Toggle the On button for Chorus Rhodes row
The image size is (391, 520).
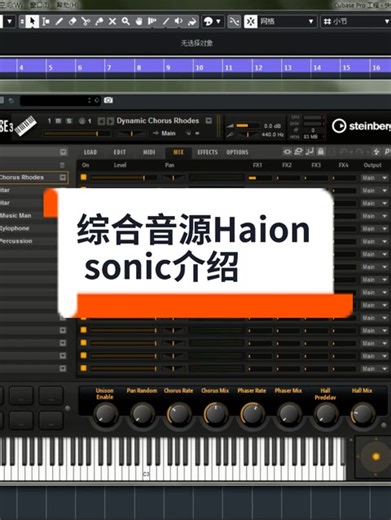tap(84, 177)
